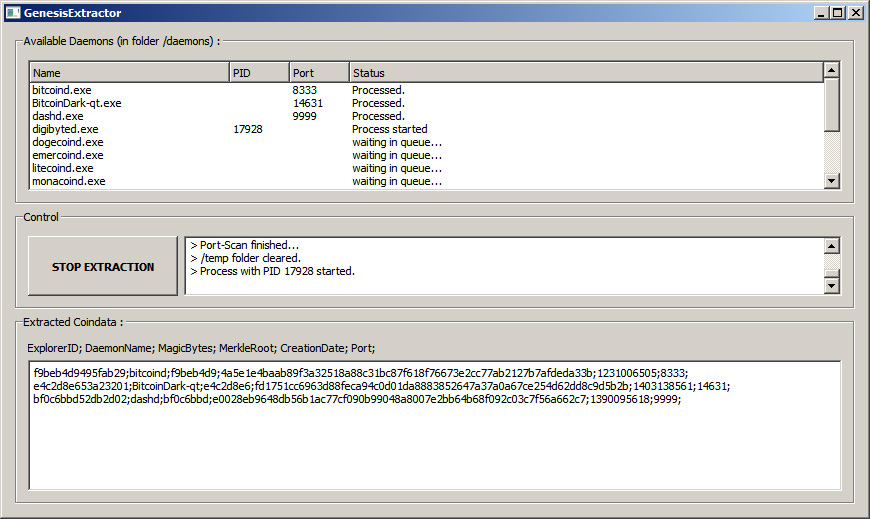
Task: Sort daemons by Status column header
Action: [x=586, y=73]
